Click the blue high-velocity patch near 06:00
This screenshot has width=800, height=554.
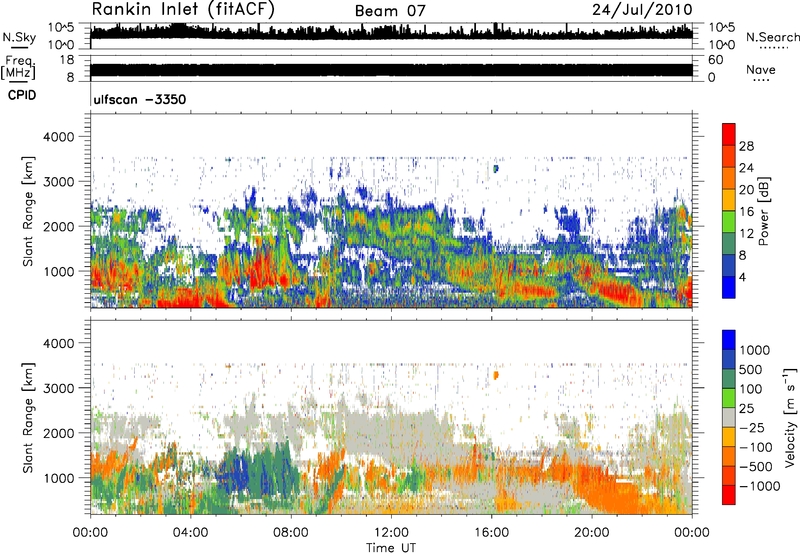coord(236,474)
